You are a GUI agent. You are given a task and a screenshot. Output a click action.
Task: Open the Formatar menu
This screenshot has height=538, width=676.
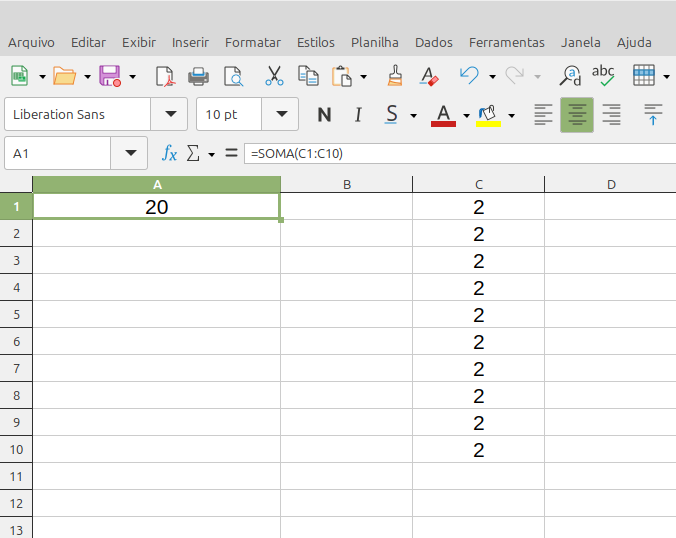pos(252,42)
